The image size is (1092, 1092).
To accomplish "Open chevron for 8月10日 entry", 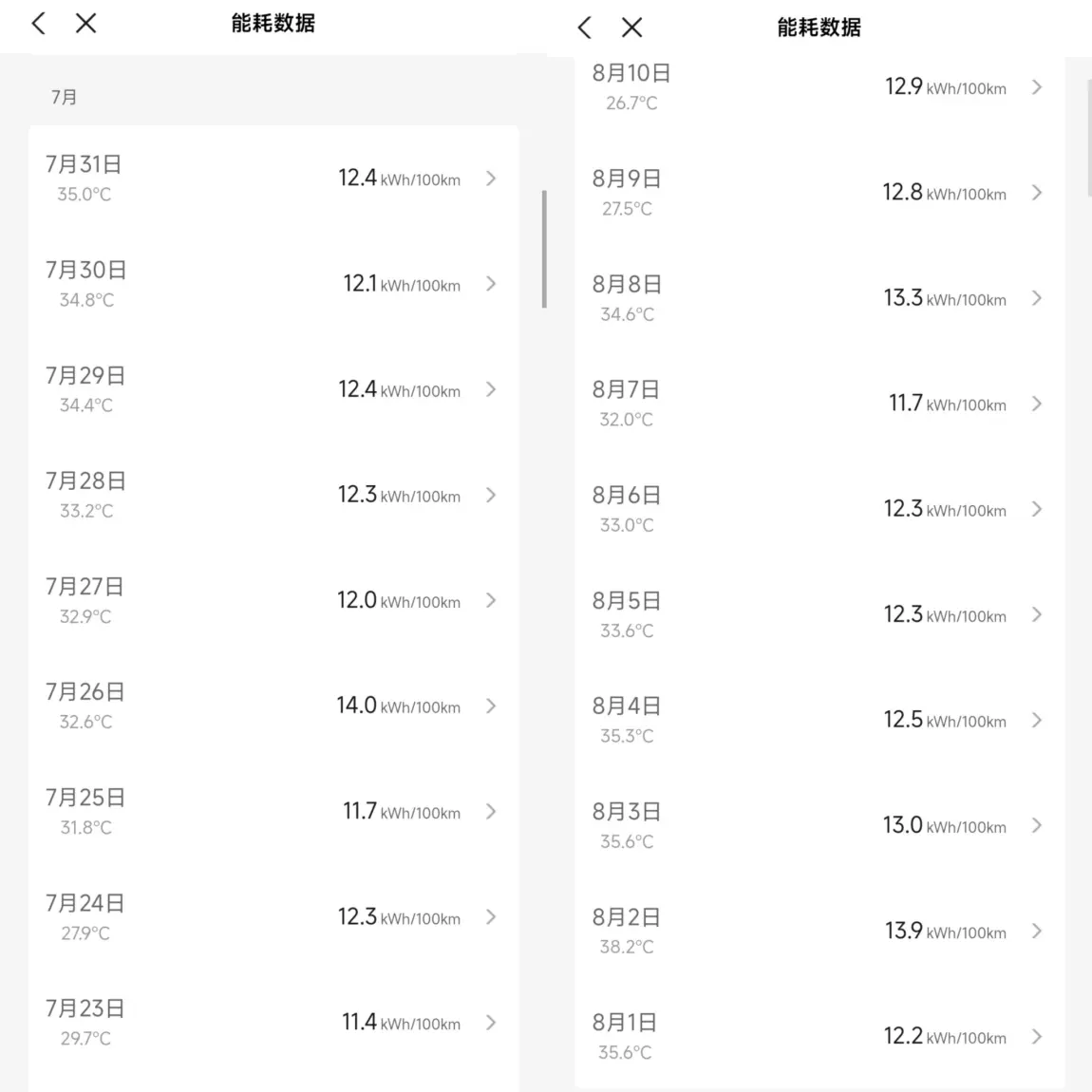I will point(1037,87).
